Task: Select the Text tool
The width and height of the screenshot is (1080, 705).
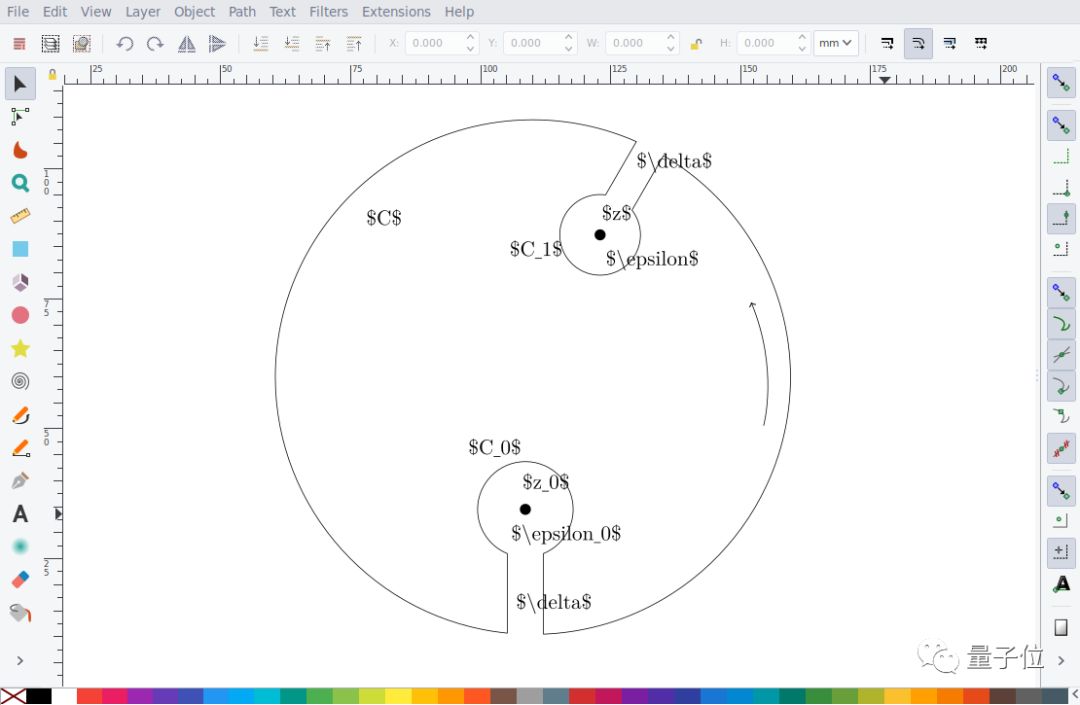Action: coord(20,514)
